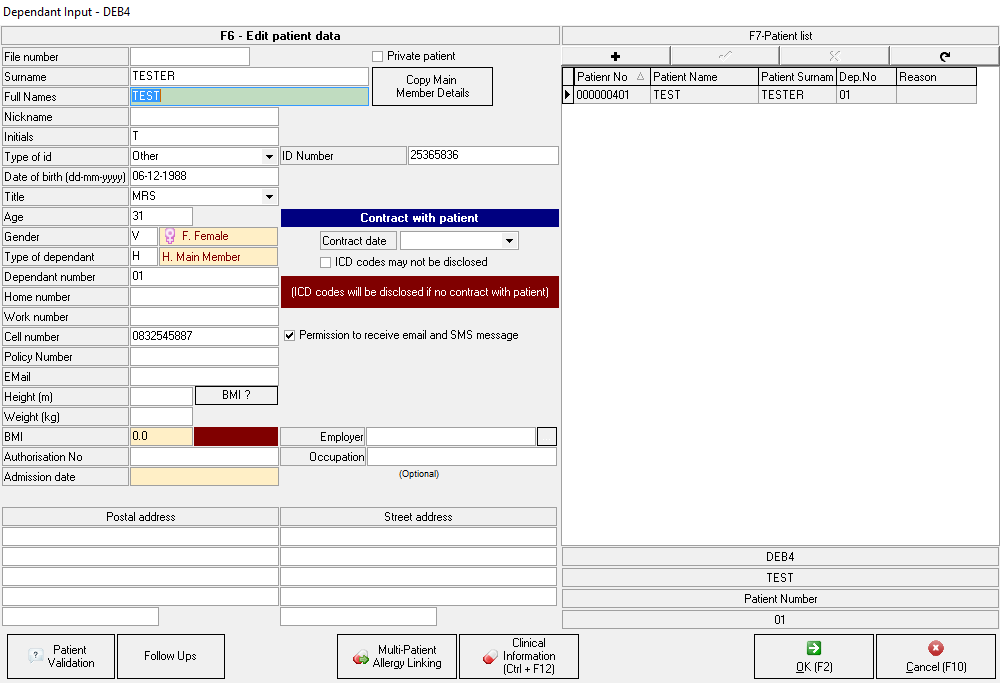Open the Title dropdown list
The width and height of the screenshot is (1000, 683).
(269, 197)
